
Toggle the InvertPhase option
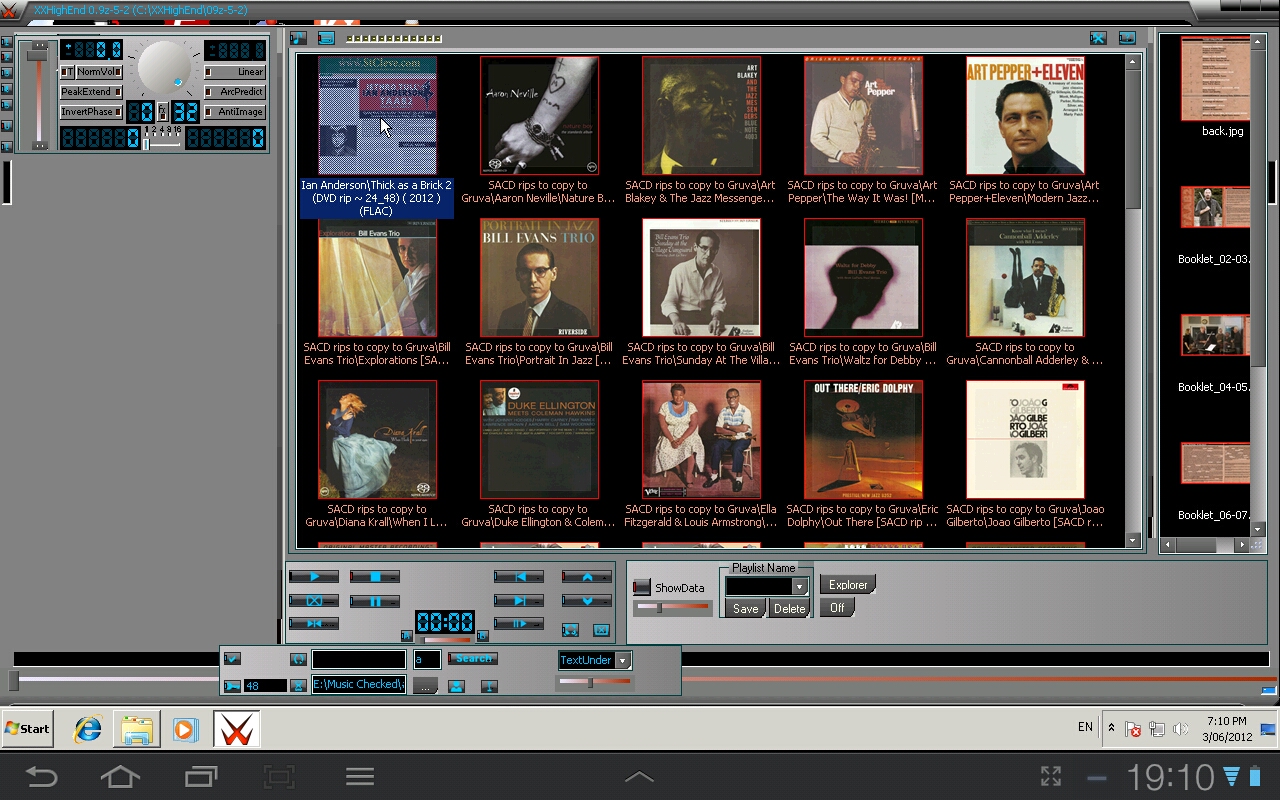tap(91, 112)
